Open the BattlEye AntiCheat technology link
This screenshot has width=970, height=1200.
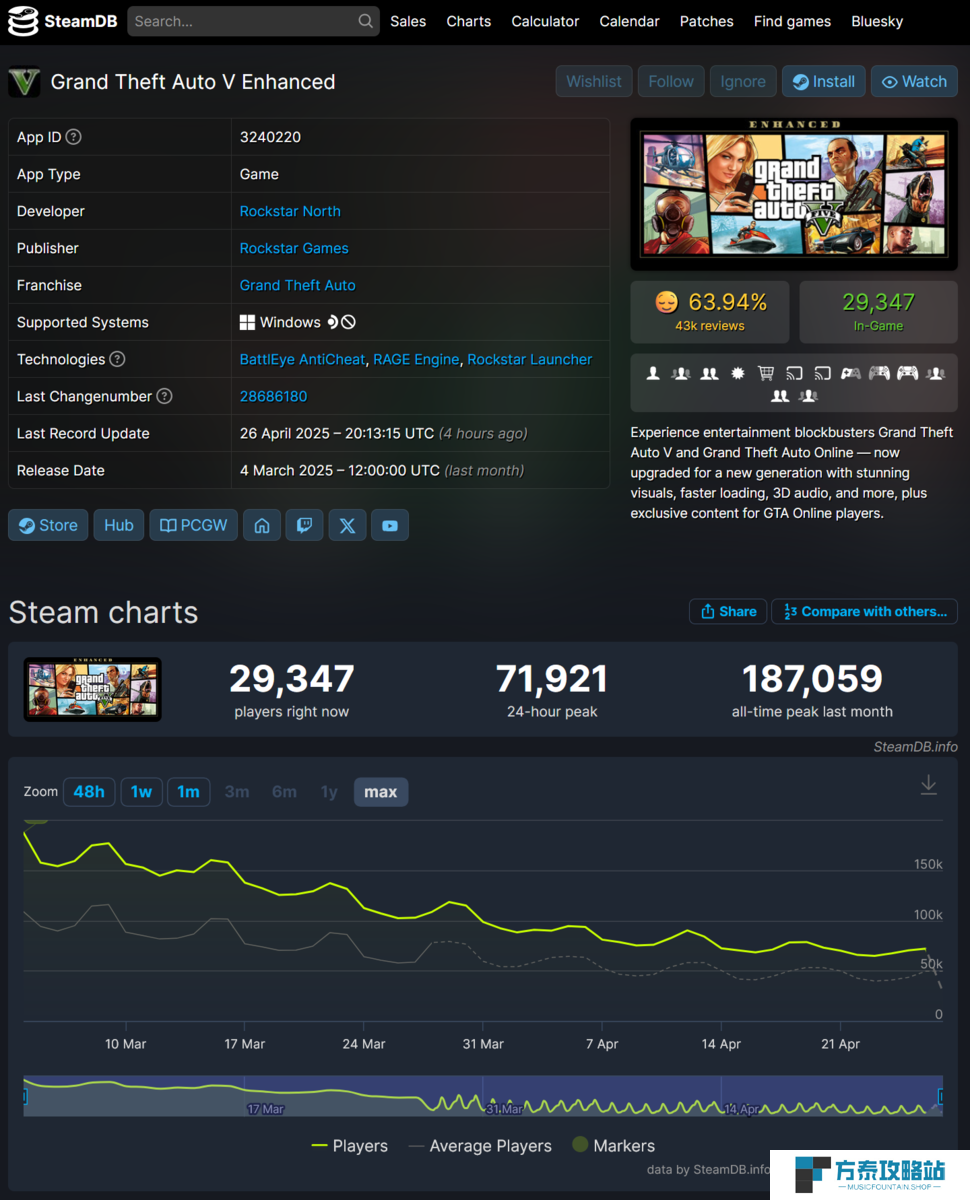302,359
